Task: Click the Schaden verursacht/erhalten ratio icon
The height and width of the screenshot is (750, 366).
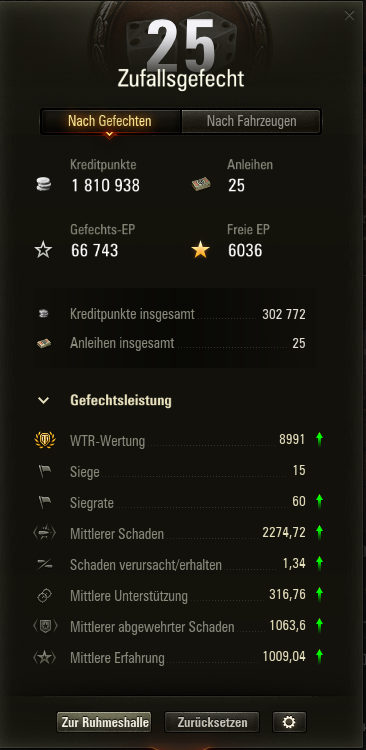Action: (x=44, y=564)
